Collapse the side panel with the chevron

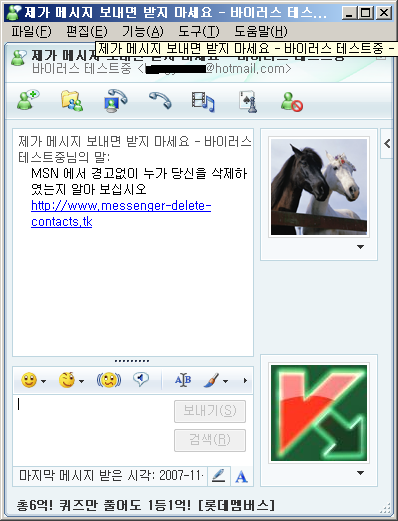coord(387,144)
